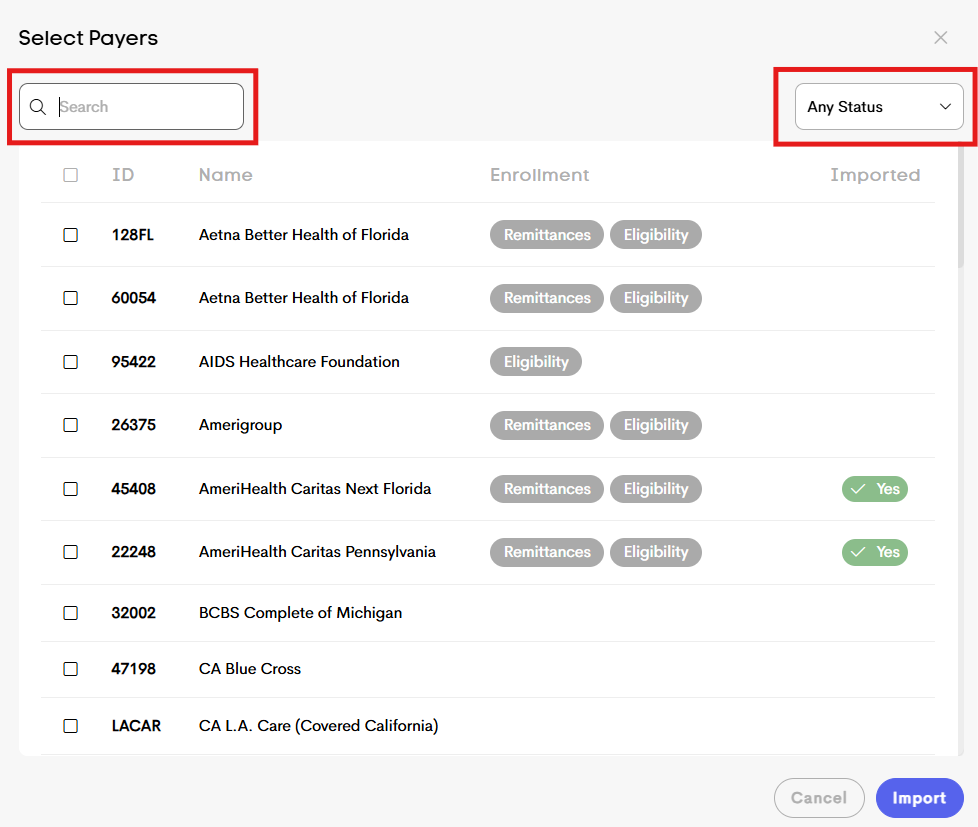Close the Select Payers dialog
The width and height of the screenshot is (978, 827).
click(941, 37)
